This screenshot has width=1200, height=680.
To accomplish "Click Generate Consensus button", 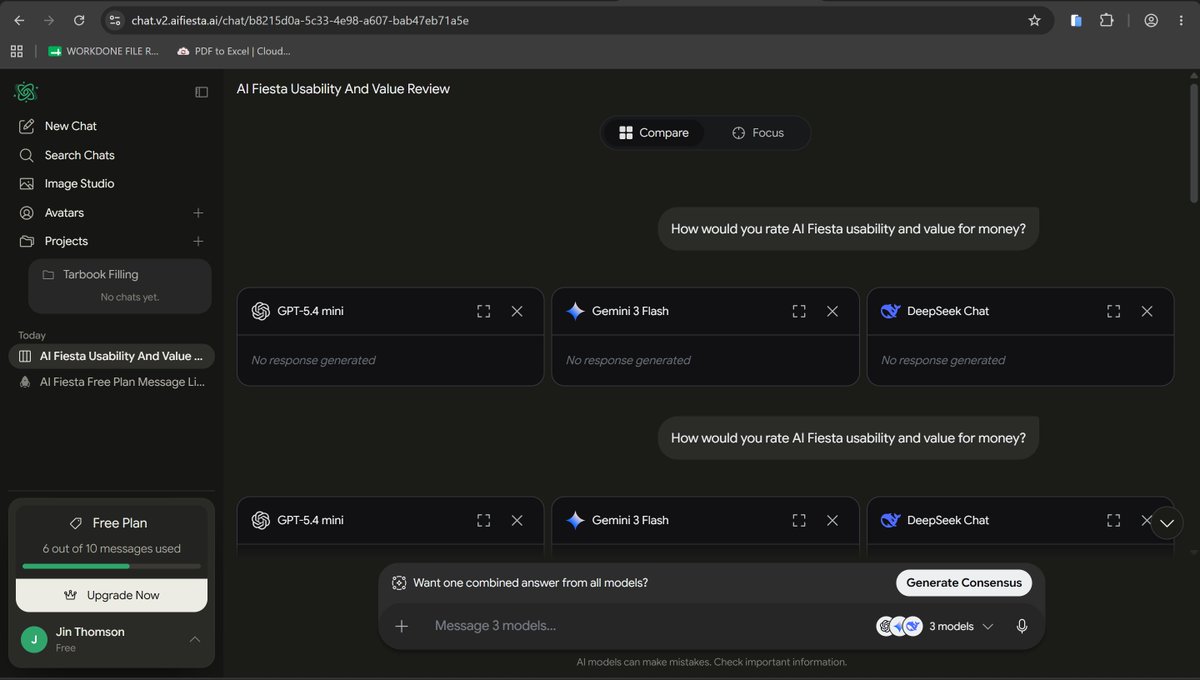I will 964,583.
